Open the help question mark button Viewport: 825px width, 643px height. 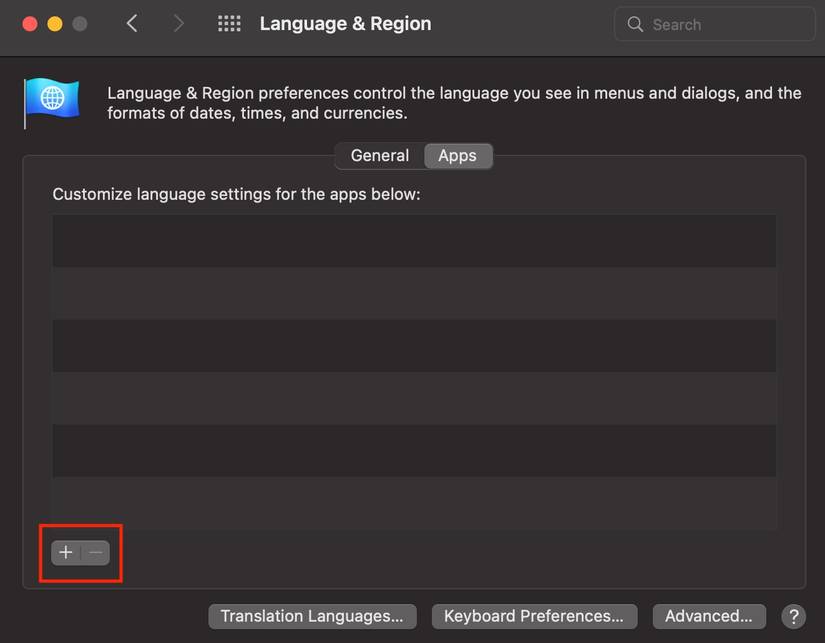[794, 616]
